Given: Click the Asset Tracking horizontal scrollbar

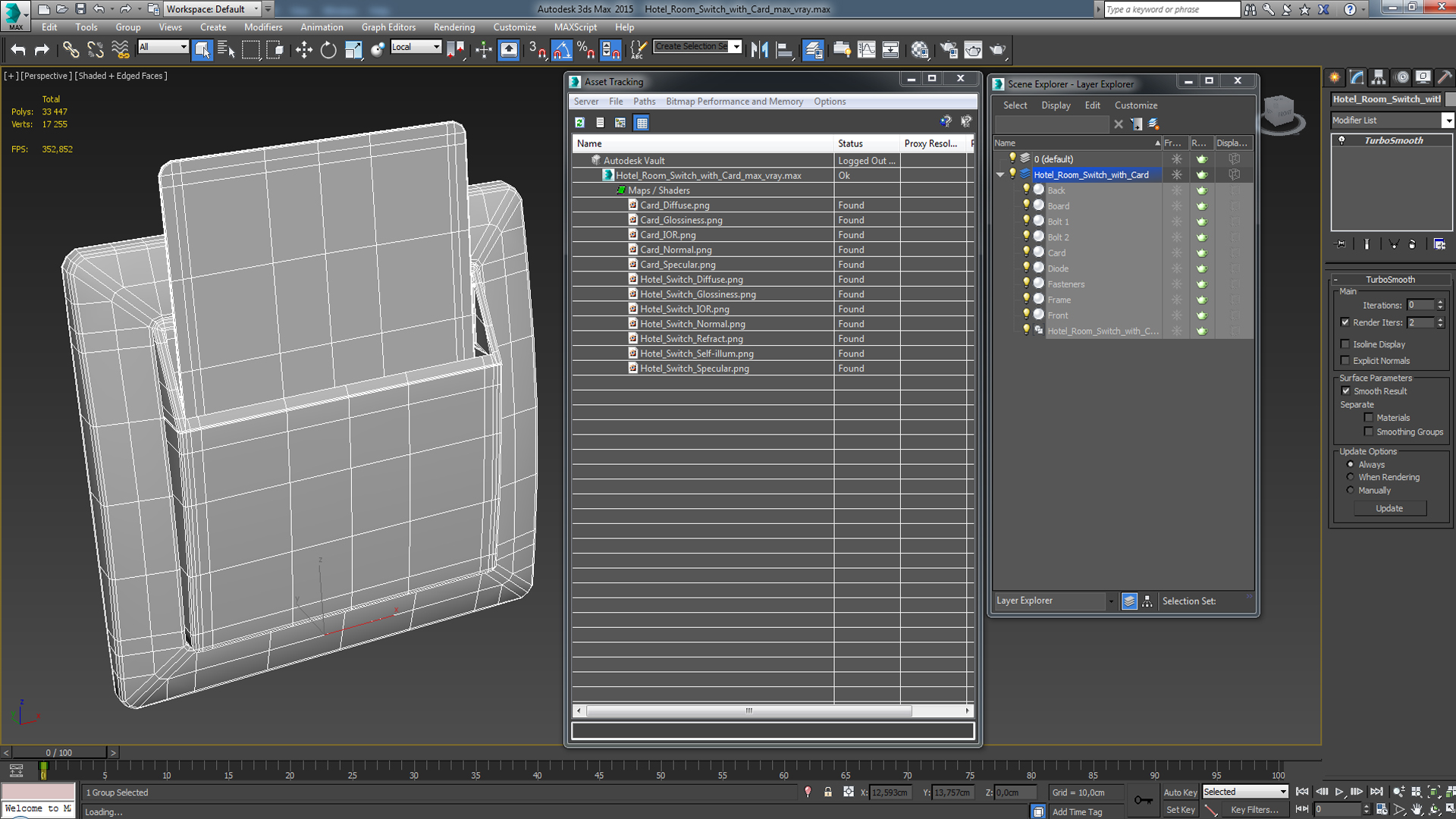Looking at the screenshot, I should click(x=748, y=711).
